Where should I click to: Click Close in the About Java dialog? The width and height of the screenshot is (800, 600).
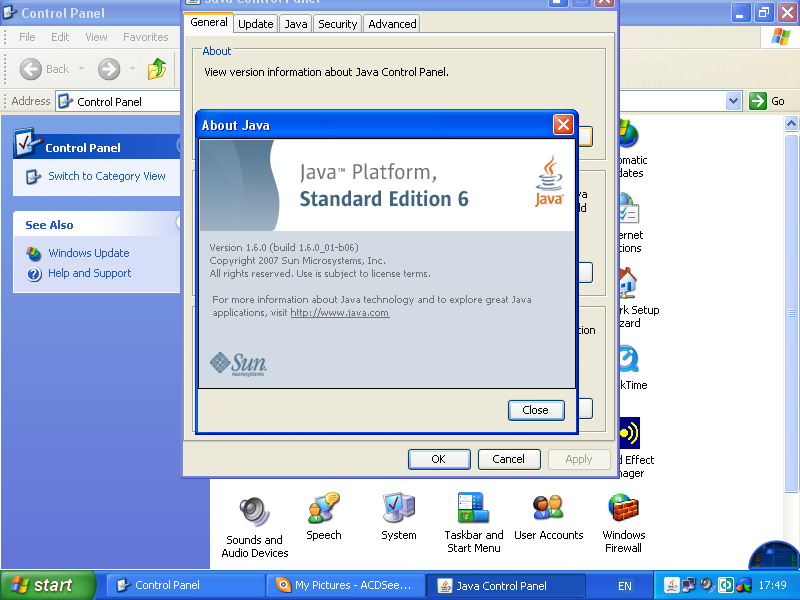click(536, 410)
